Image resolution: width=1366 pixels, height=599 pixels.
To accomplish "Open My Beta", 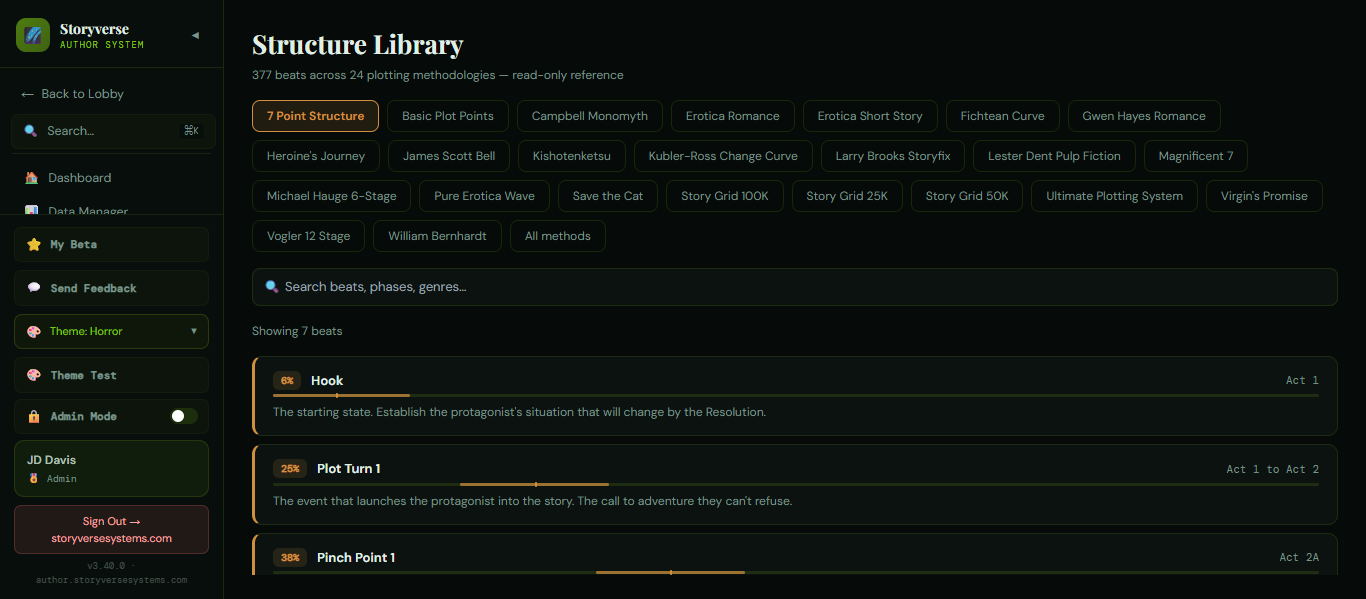I will point(111,244).
